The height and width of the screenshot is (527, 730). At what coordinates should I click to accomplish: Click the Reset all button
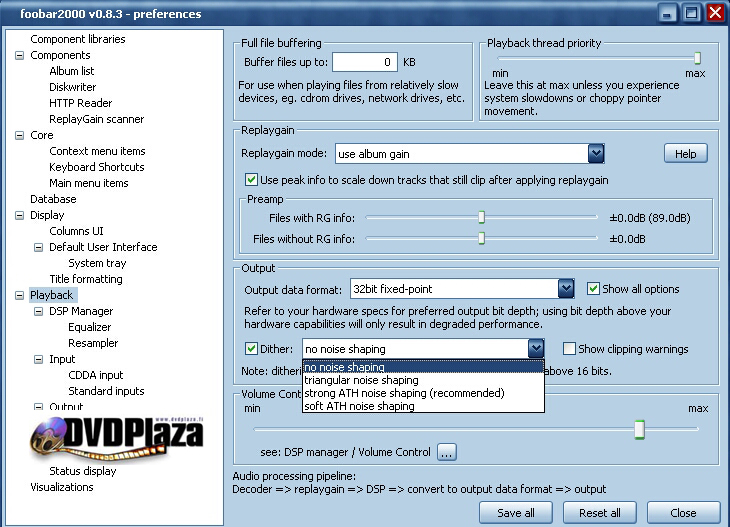click(600, 512)
